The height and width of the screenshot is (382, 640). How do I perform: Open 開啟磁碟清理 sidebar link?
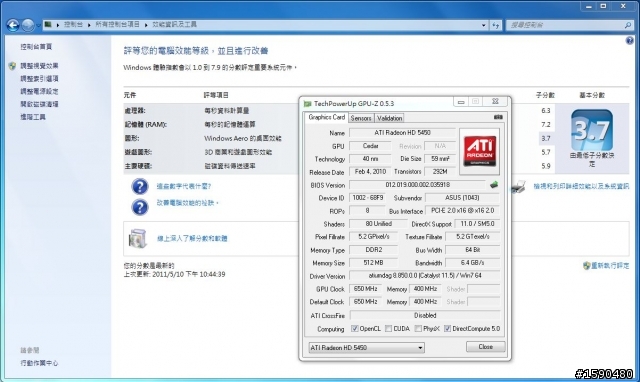tap(39, 104)
